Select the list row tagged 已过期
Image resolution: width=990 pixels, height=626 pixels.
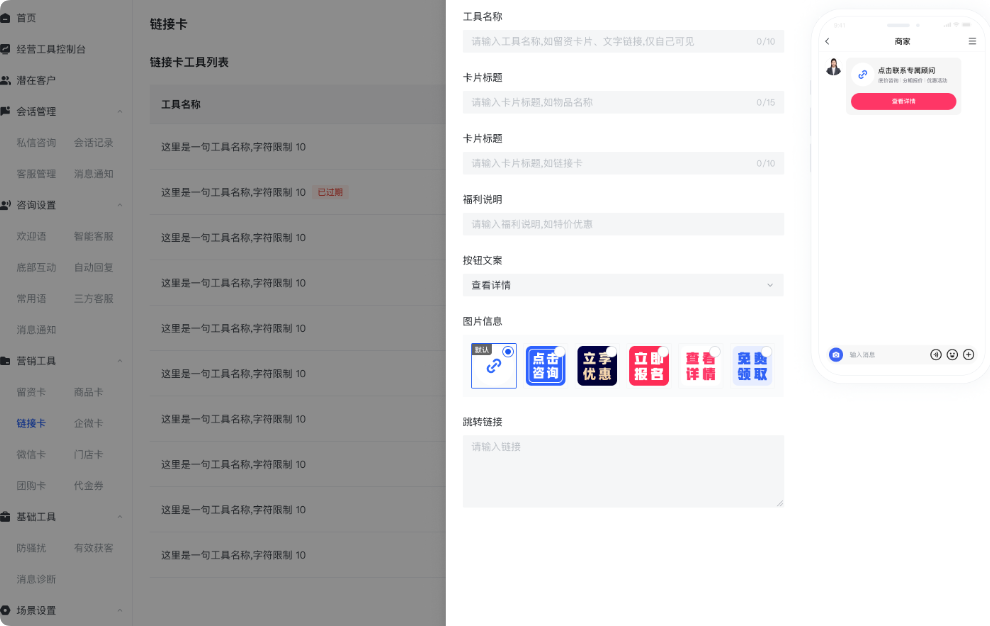tap(297, 192)
